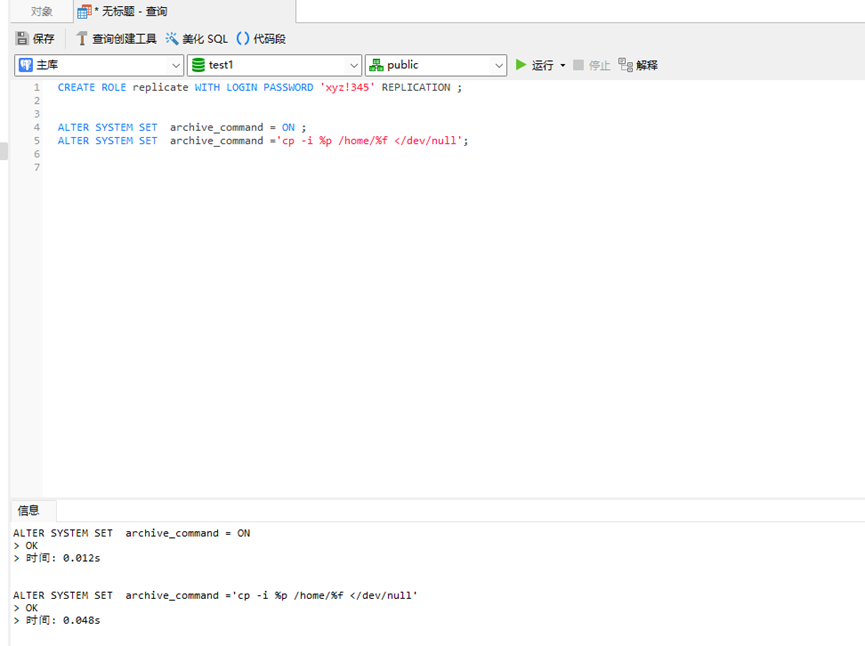Image resolution: width=865 pixels, height=646 pixels.
Task: Click line number 7 in the gutter
Action: pos(37,167)
